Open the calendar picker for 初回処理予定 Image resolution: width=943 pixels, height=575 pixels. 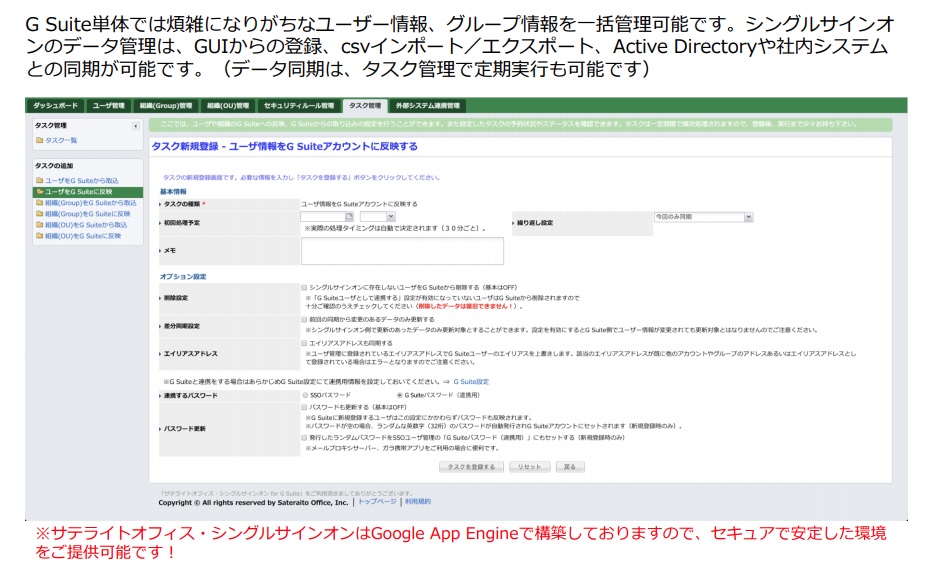349,216
